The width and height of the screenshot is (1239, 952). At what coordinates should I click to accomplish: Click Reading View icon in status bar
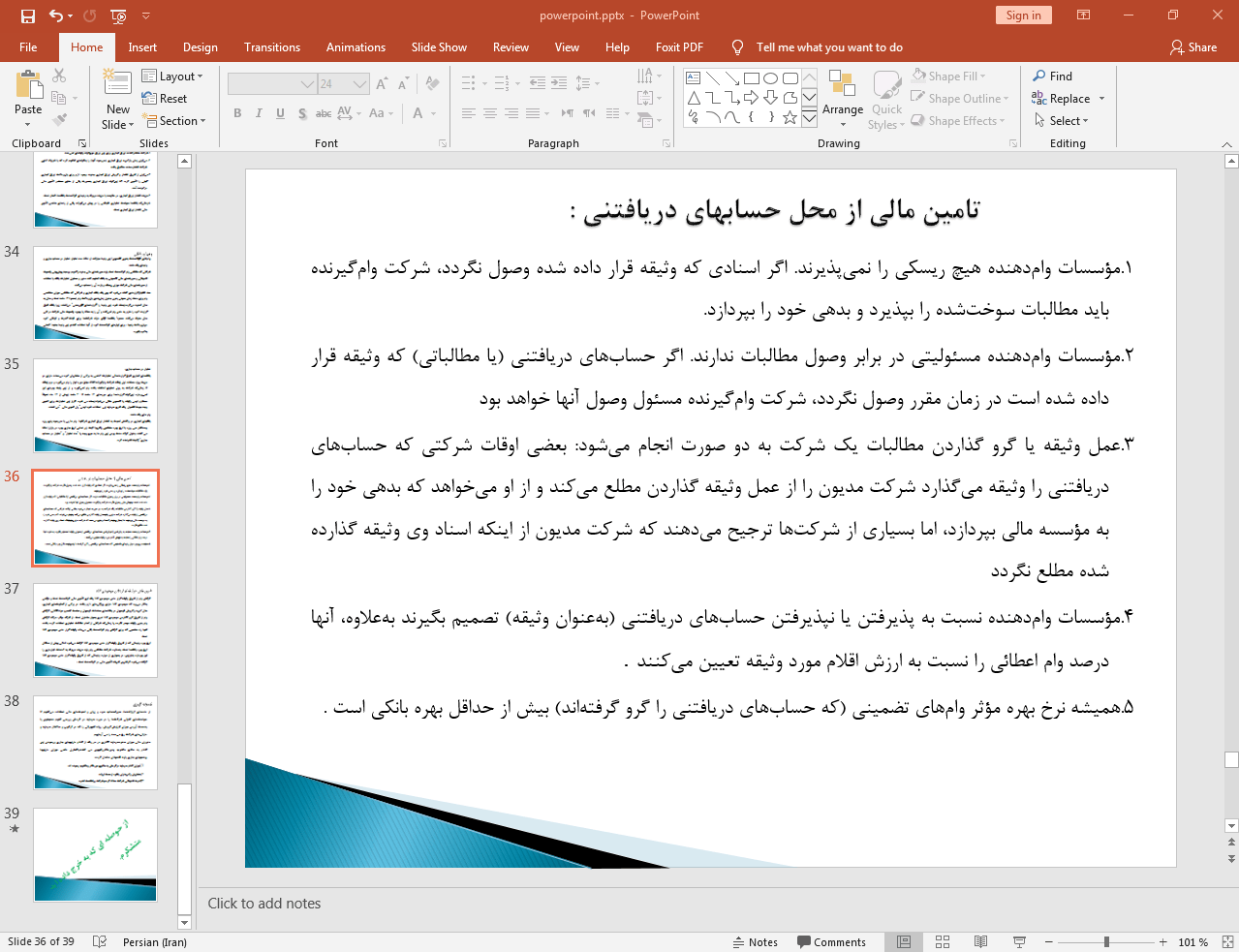point(981,941)
